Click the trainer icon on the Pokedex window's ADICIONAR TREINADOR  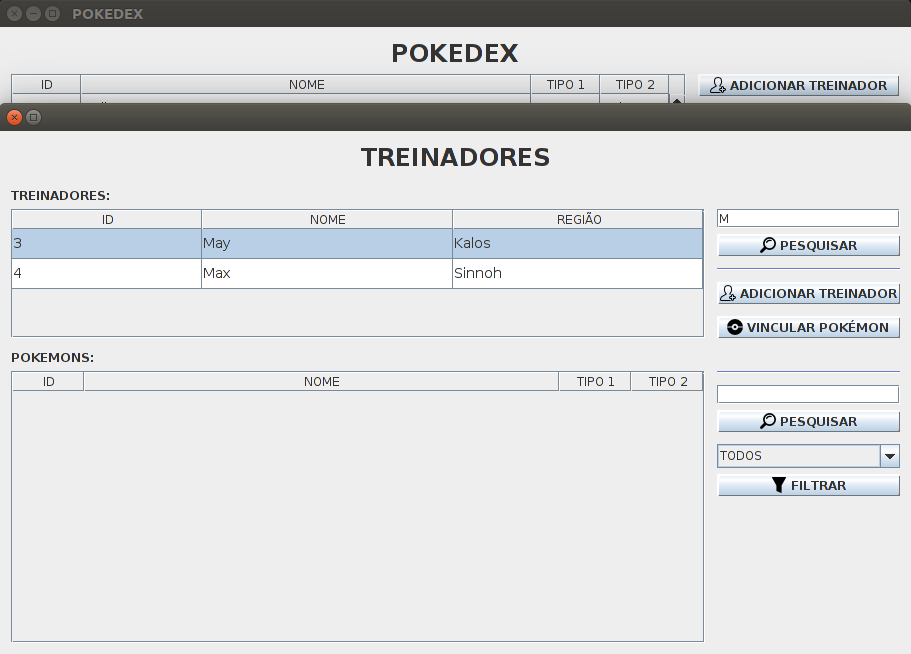coord(716,85)
